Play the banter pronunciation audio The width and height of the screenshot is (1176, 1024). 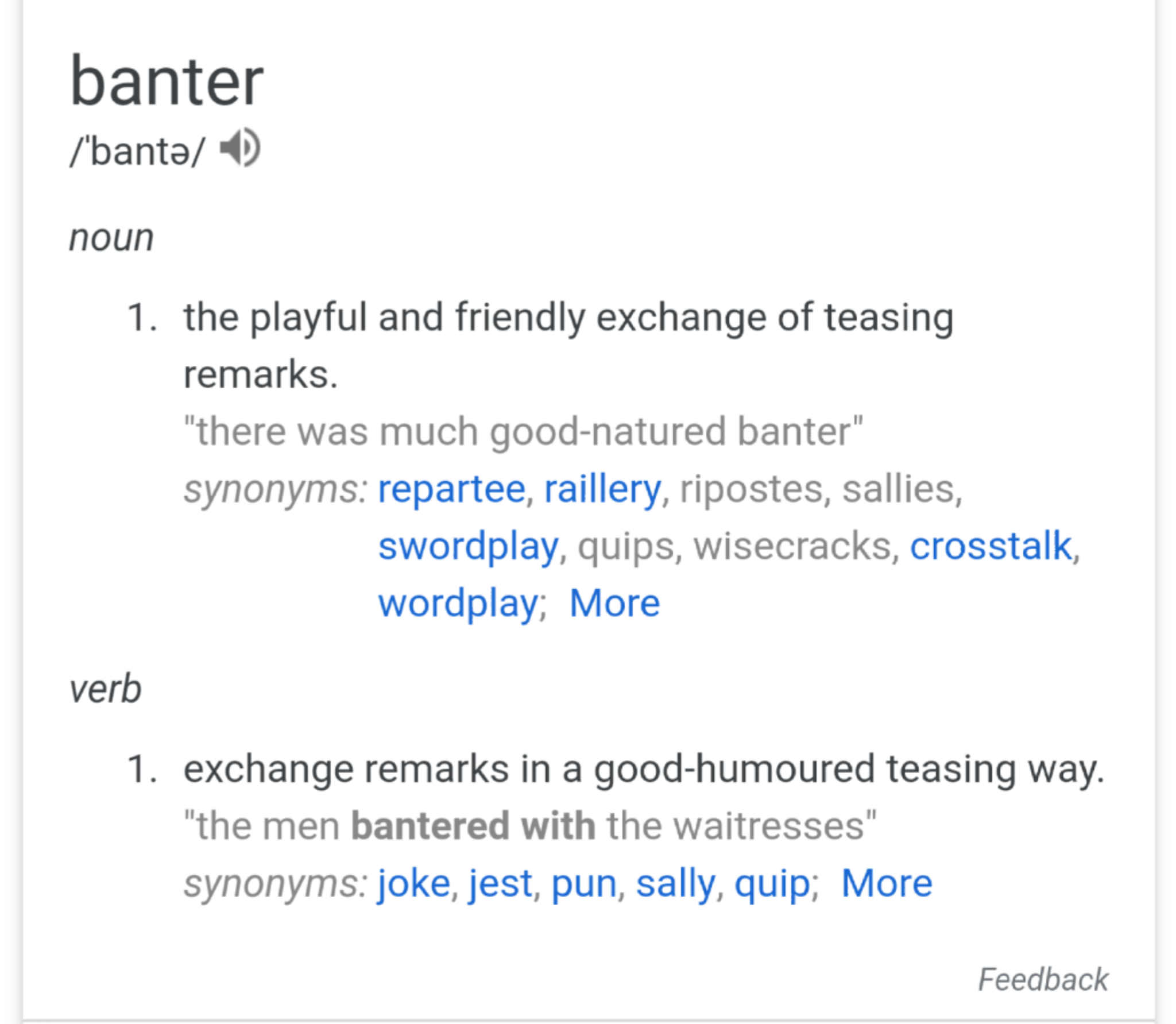[x=240, y=148]
